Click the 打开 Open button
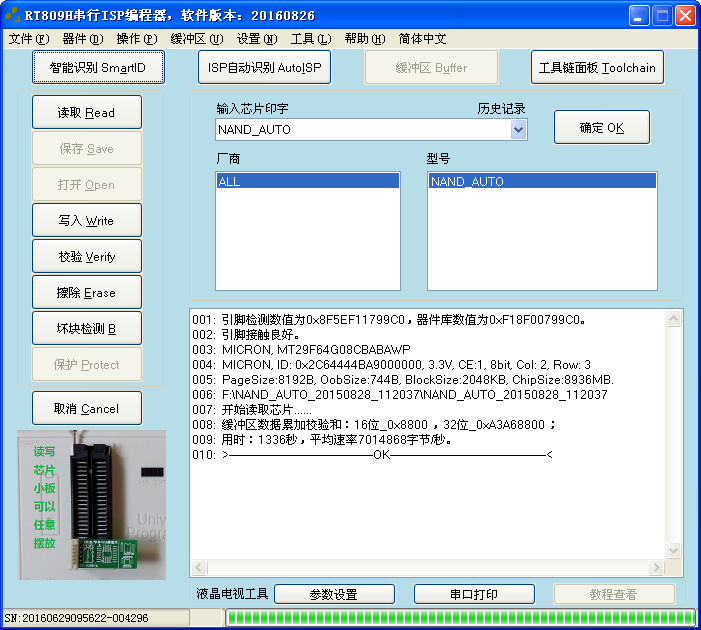The width and height of the screenshot is (701, 630). pos(87,184)
